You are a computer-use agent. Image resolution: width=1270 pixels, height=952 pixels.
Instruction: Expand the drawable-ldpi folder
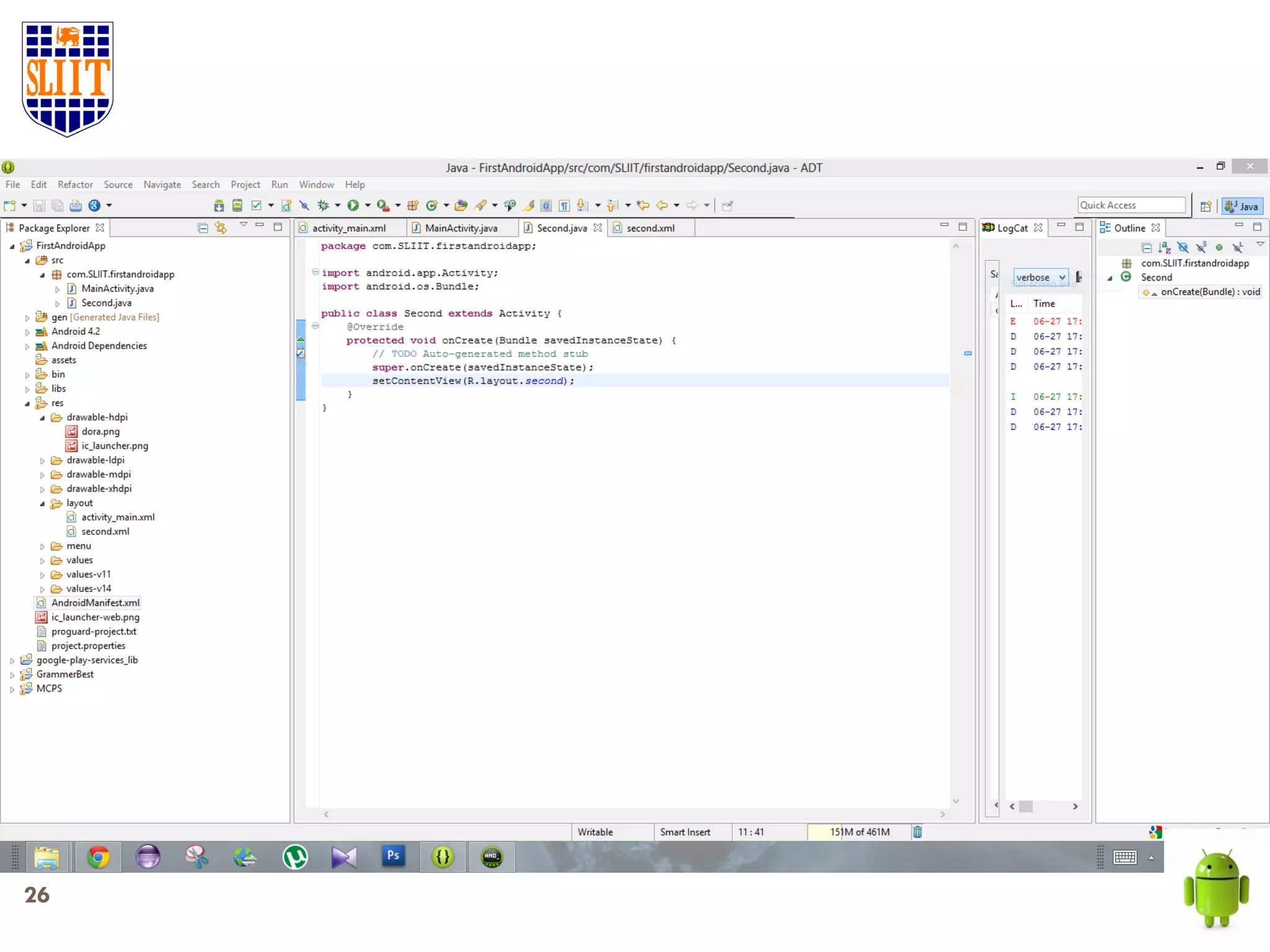pyautogui.click(x=42, y=461)
